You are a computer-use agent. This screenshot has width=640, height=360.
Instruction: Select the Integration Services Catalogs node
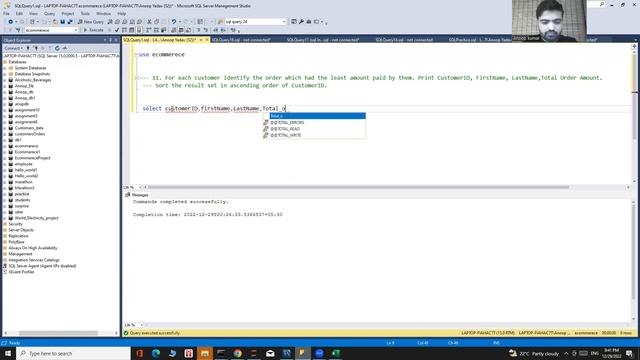(x=34, y=260)
